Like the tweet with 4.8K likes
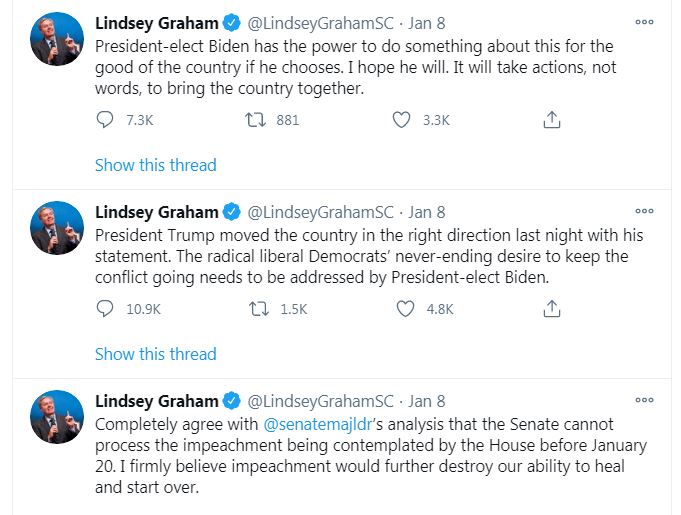 click(x=404, y=309)
